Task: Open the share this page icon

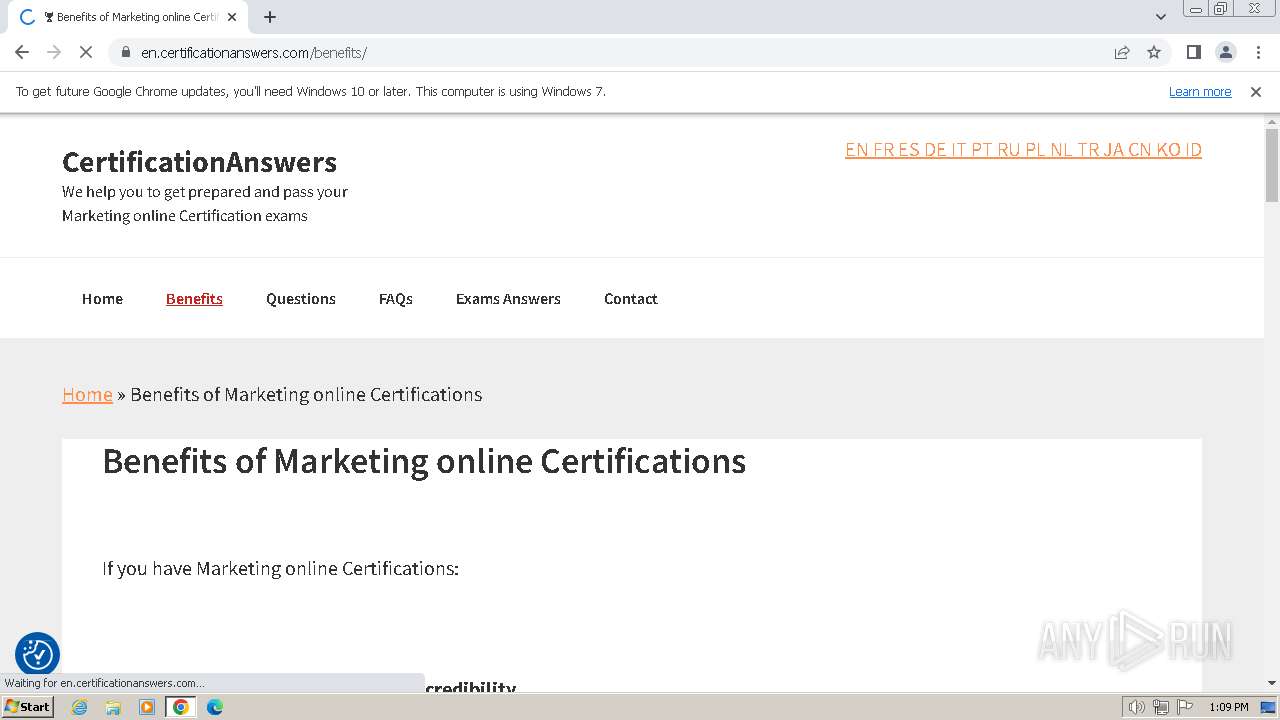Action: [1122, 52]
